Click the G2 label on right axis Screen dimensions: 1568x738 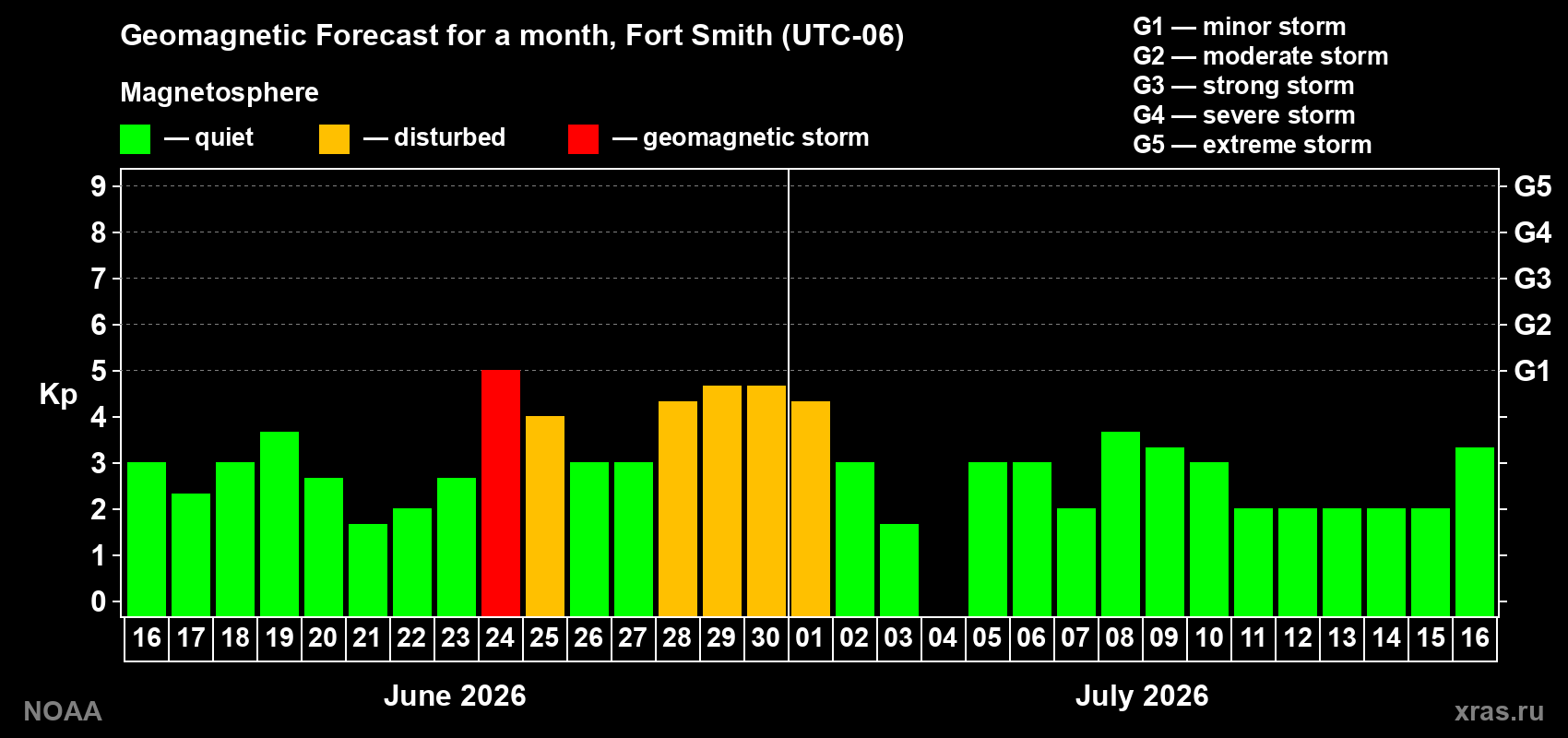(x=1532, y=325)
